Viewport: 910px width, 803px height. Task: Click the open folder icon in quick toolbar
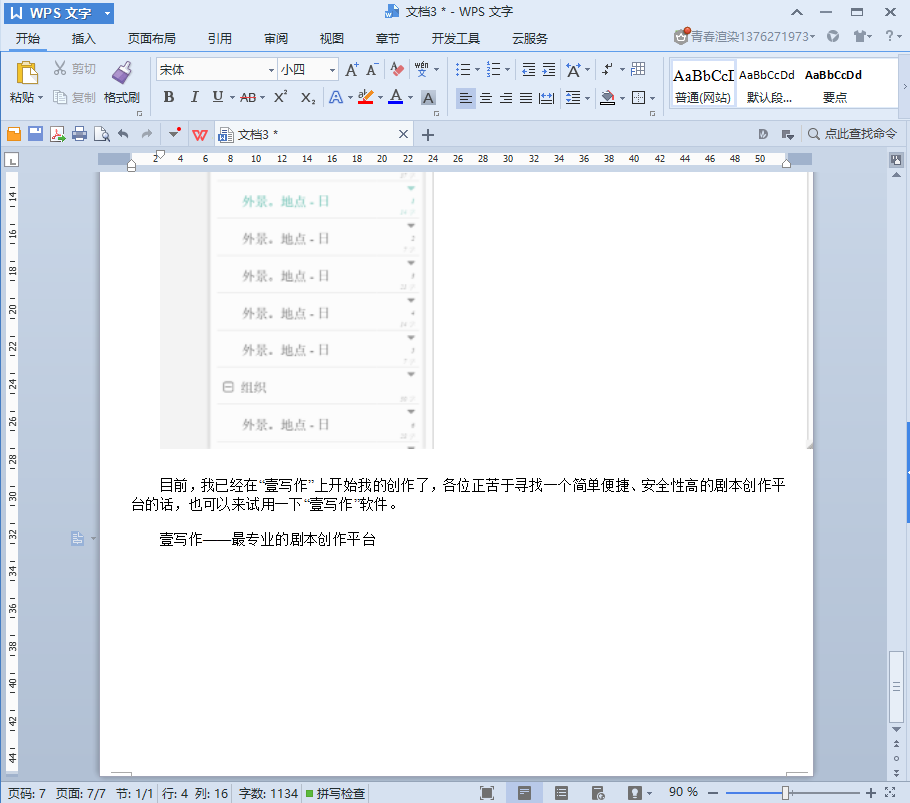coord(14,135)
